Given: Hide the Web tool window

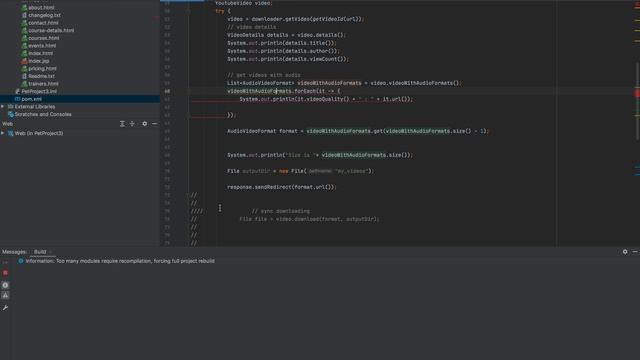Looking at the screenshot, I should pyautogui.click(x=155, y=124).
